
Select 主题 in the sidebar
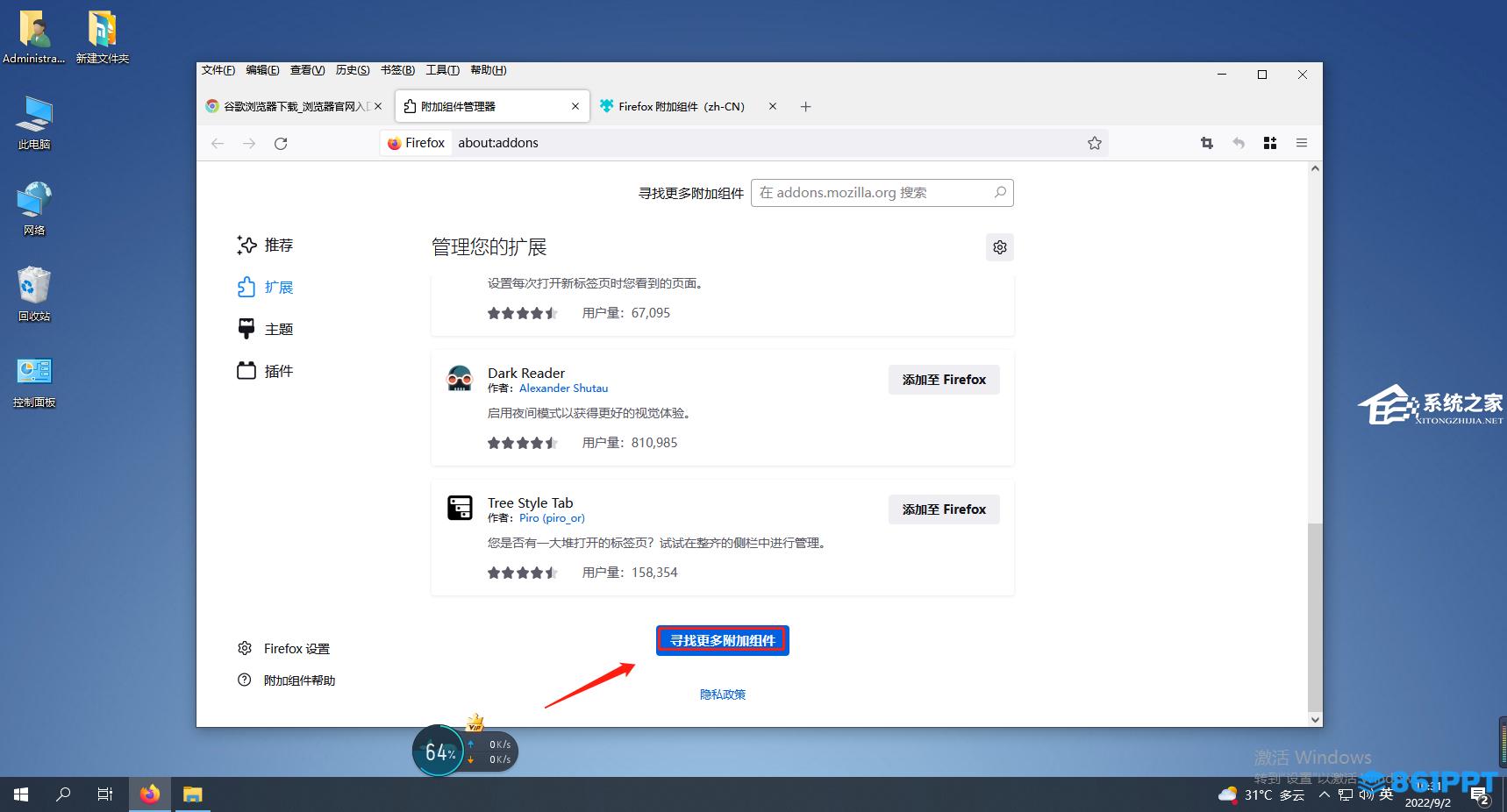pos(265,330)
